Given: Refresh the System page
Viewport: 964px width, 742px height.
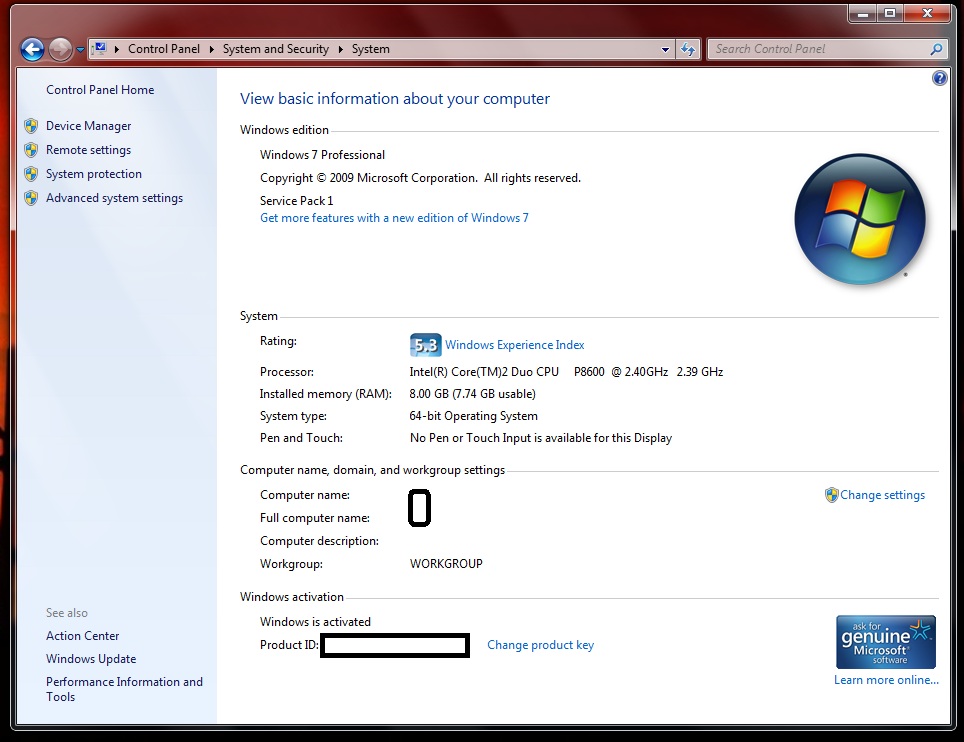Looking at the screenshot, I should coord(688,49).
